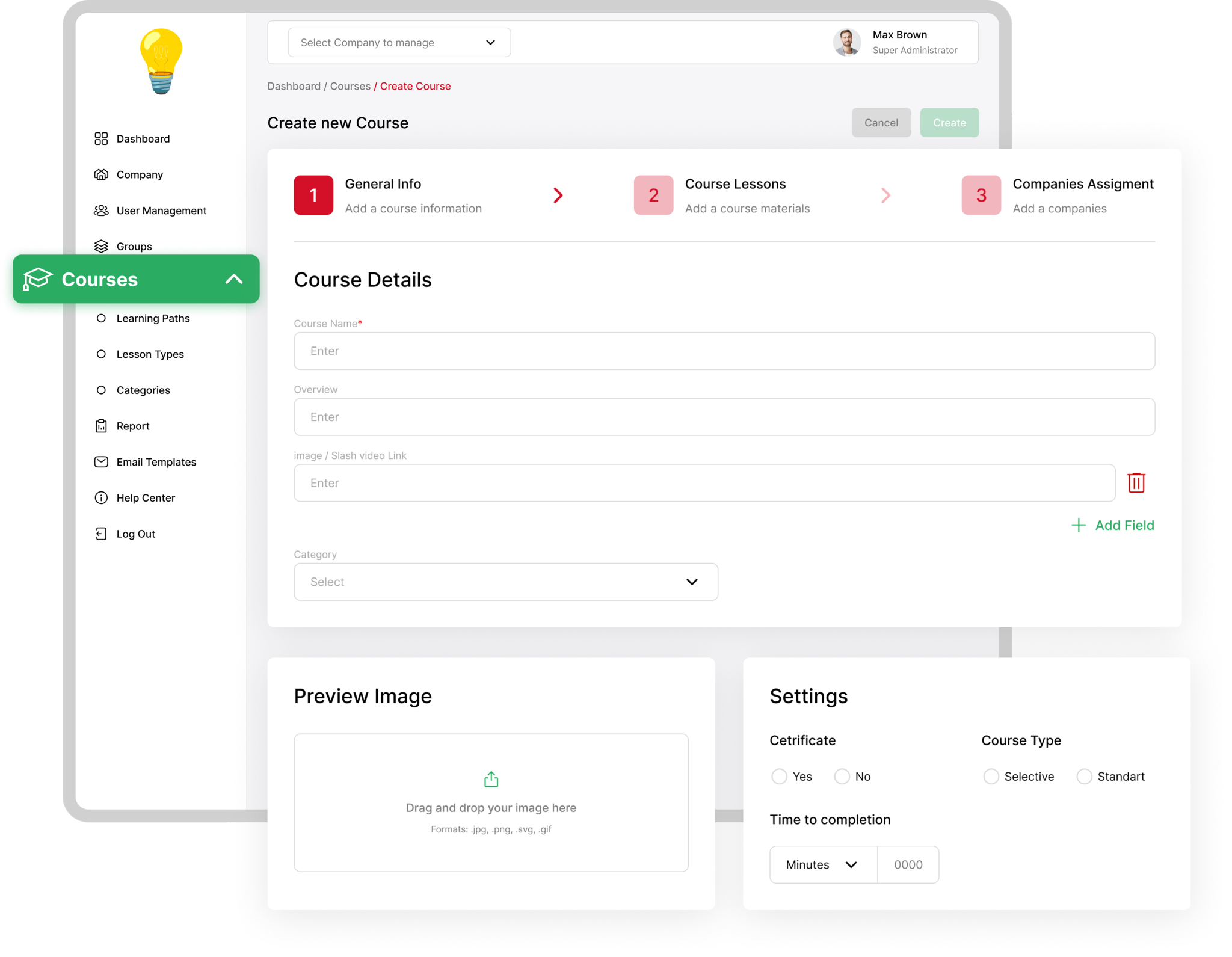Open the Dashboard section in the sidebar

click(143, 138)
